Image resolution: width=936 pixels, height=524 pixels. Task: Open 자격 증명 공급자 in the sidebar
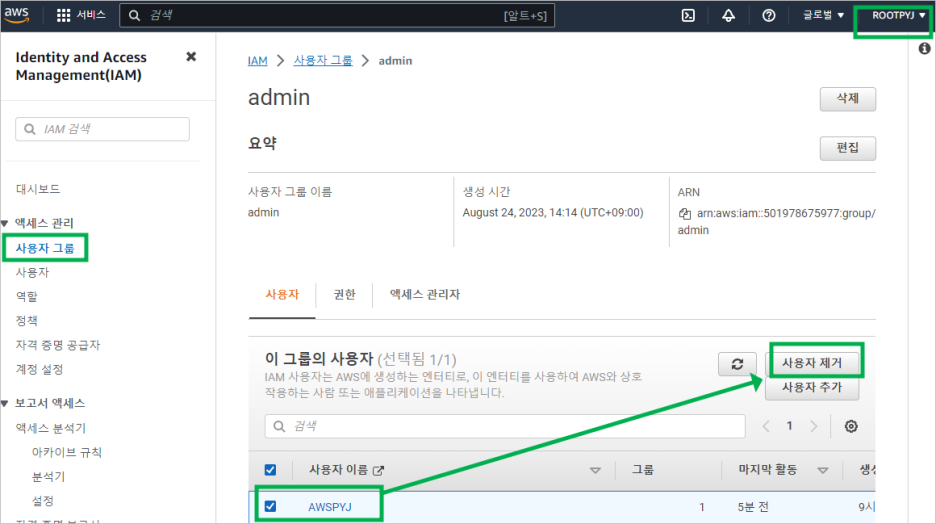click(x=57, y=345)
